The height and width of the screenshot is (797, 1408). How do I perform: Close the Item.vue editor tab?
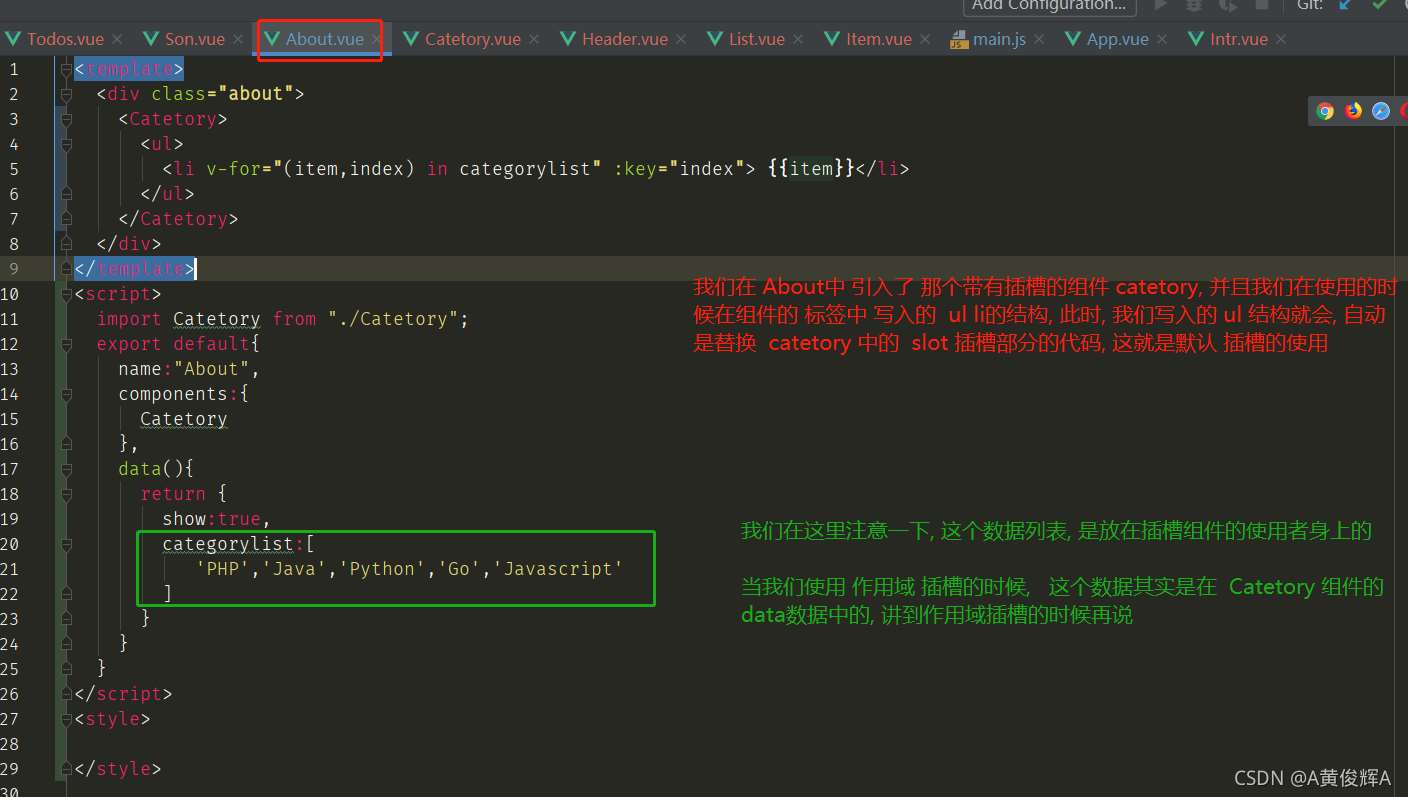point(925,39)
